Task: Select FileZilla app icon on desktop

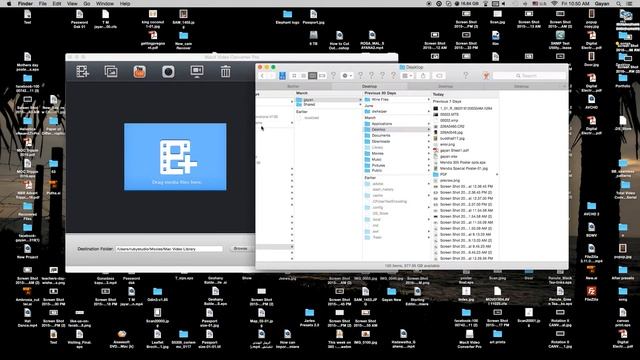Action: (x=591, y=293)
